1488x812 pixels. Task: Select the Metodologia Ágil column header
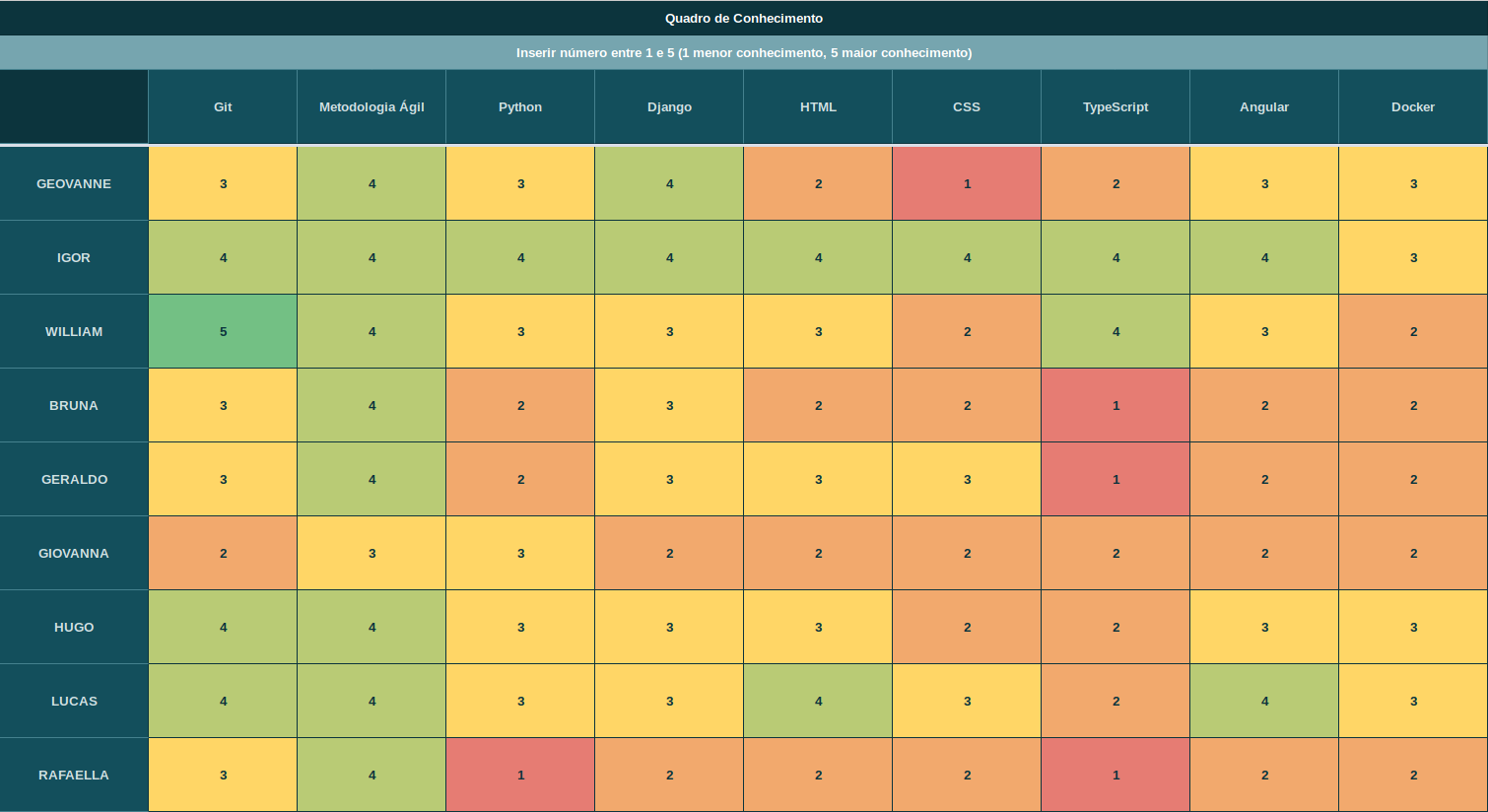372,106
